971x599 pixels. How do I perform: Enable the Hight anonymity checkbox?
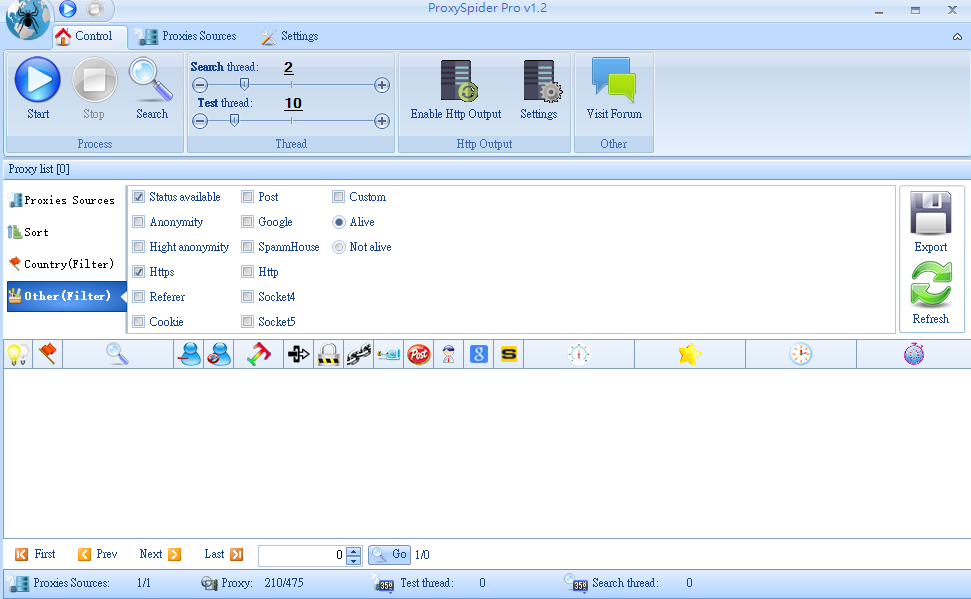(x=139, y=247)
